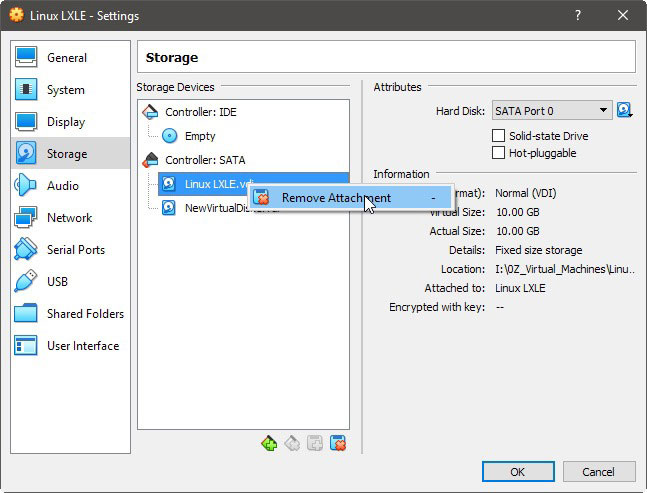This screenshot has width=647, height=493.
Task: Confirm settings with the OK button
Action: [x=518, y=472]
